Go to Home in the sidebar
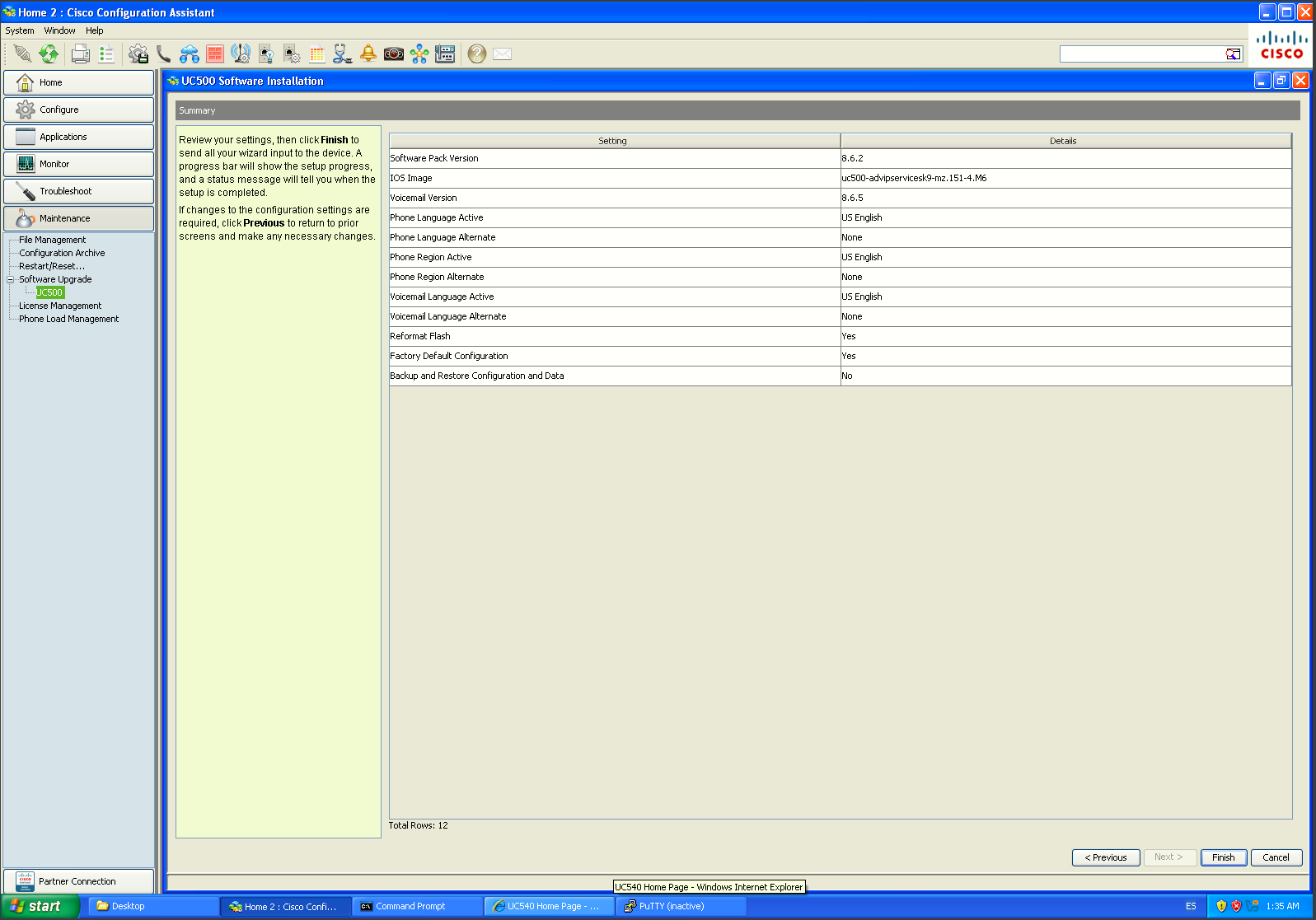The image size is (1316, 920). coord(78,82)
